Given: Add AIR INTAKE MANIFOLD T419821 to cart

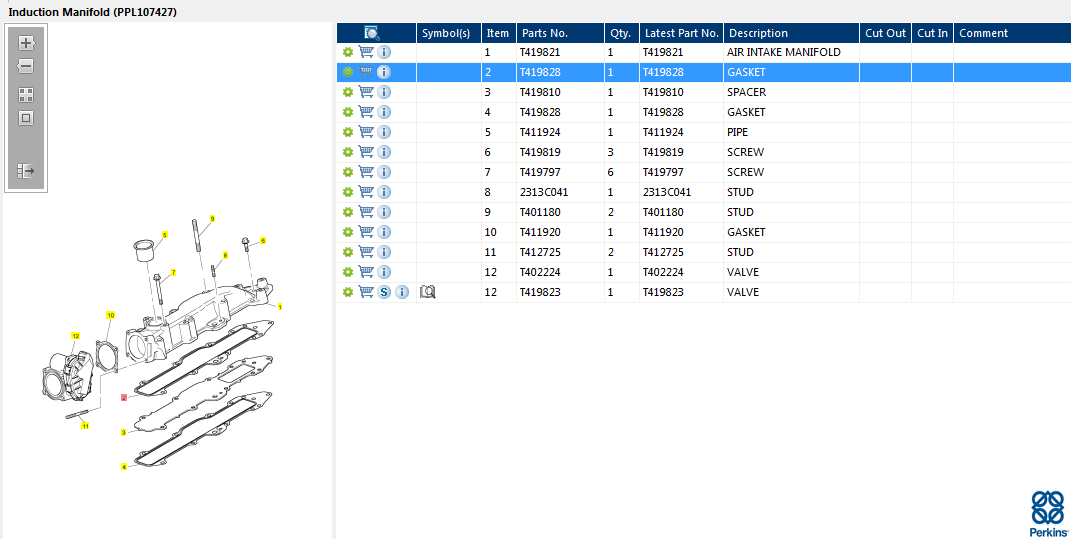Looking at the screenshot, I should 366,52.
